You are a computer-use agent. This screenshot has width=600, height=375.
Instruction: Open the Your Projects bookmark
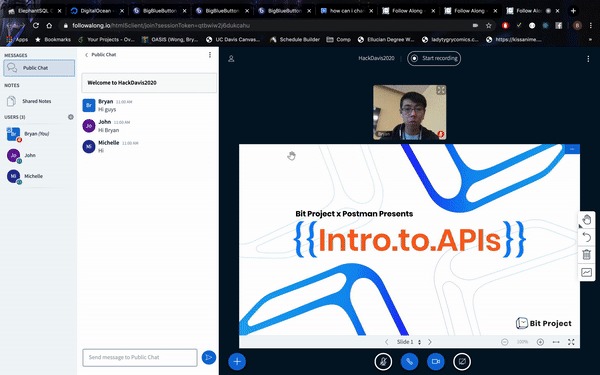(106, 39)
